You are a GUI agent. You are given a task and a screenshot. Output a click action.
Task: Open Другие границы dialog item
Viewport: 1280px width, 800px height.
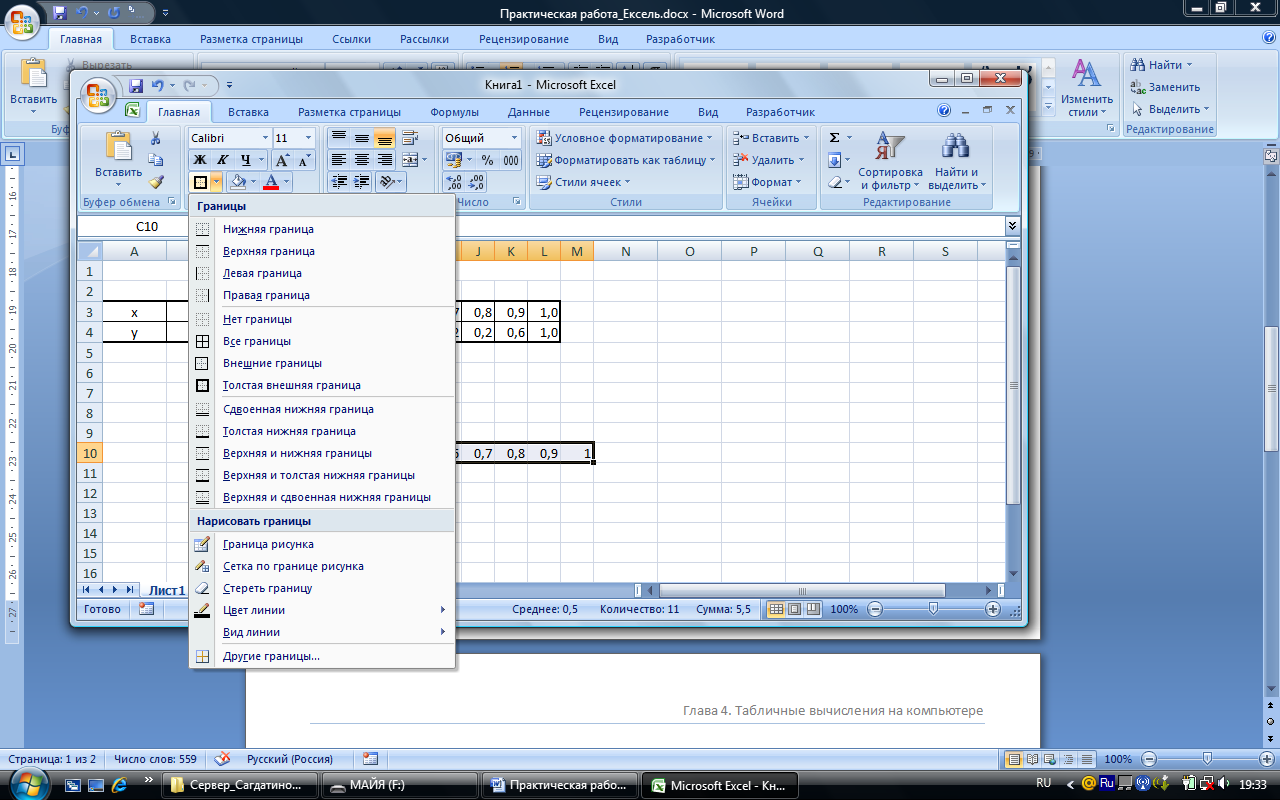(321, 656)
